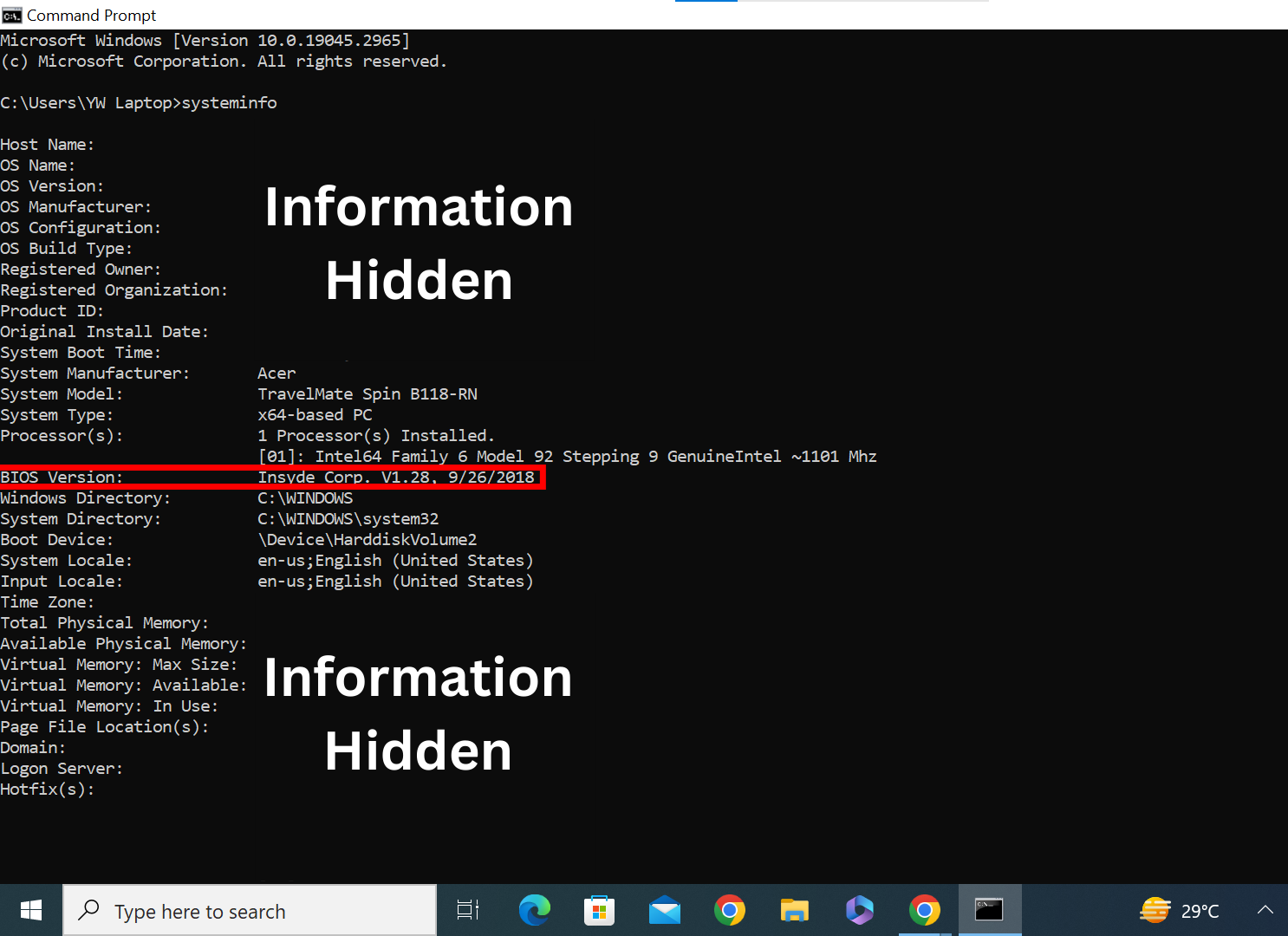1288x936 pixels.
Task: Open the Microsoft 365 taskbar icon
Action: (x=859, y=910)
